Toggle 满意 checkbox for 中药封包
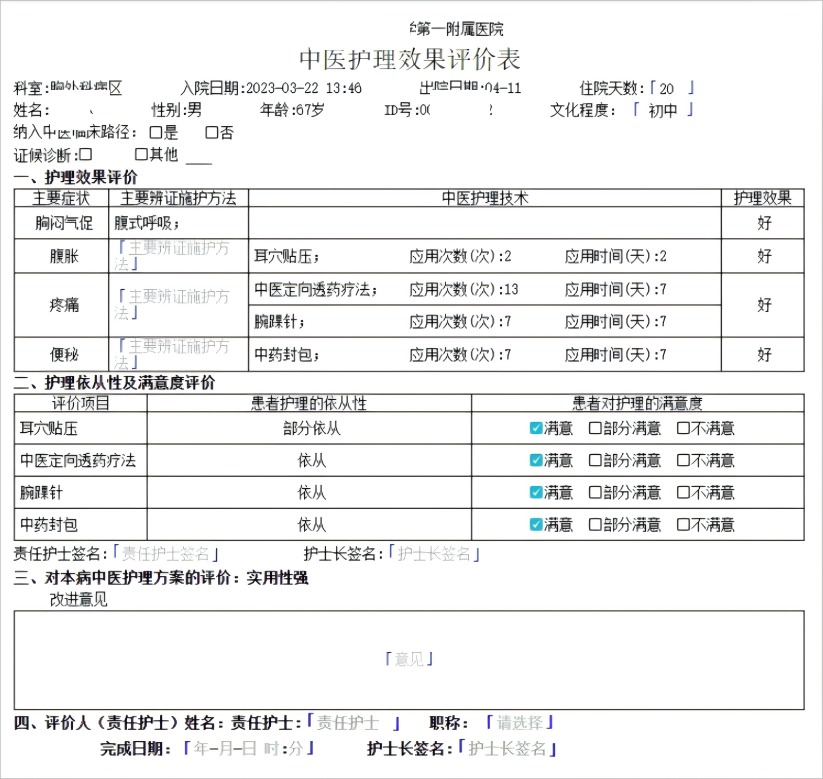823x779 pixels. (536, 525)
